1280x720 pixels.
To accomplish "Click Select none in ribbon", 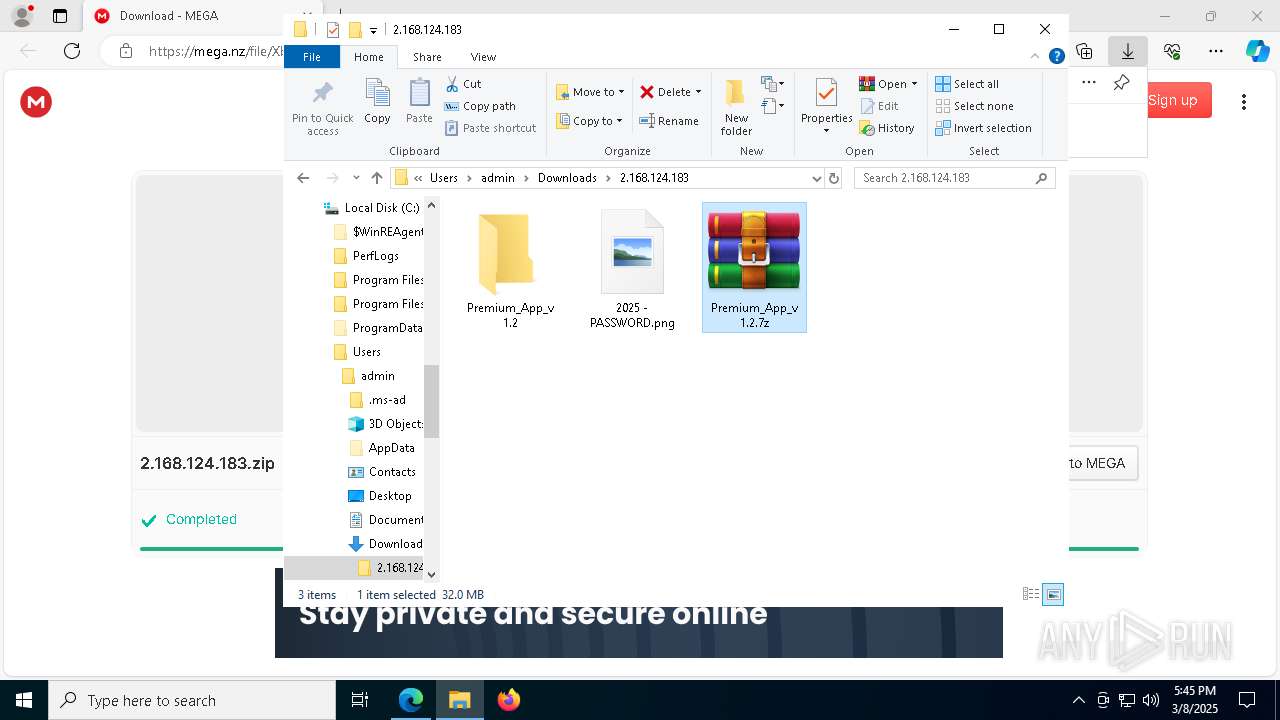I will tap(974, 106).
